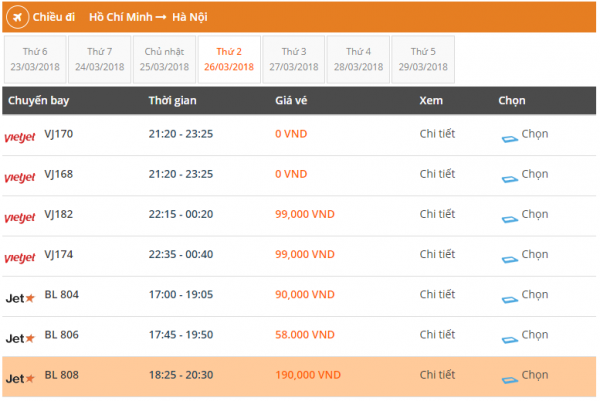600x401 pixels.
Task: Click the 0 VND price of VJ168
Action: pyautogui.click(x=291, y=174)
